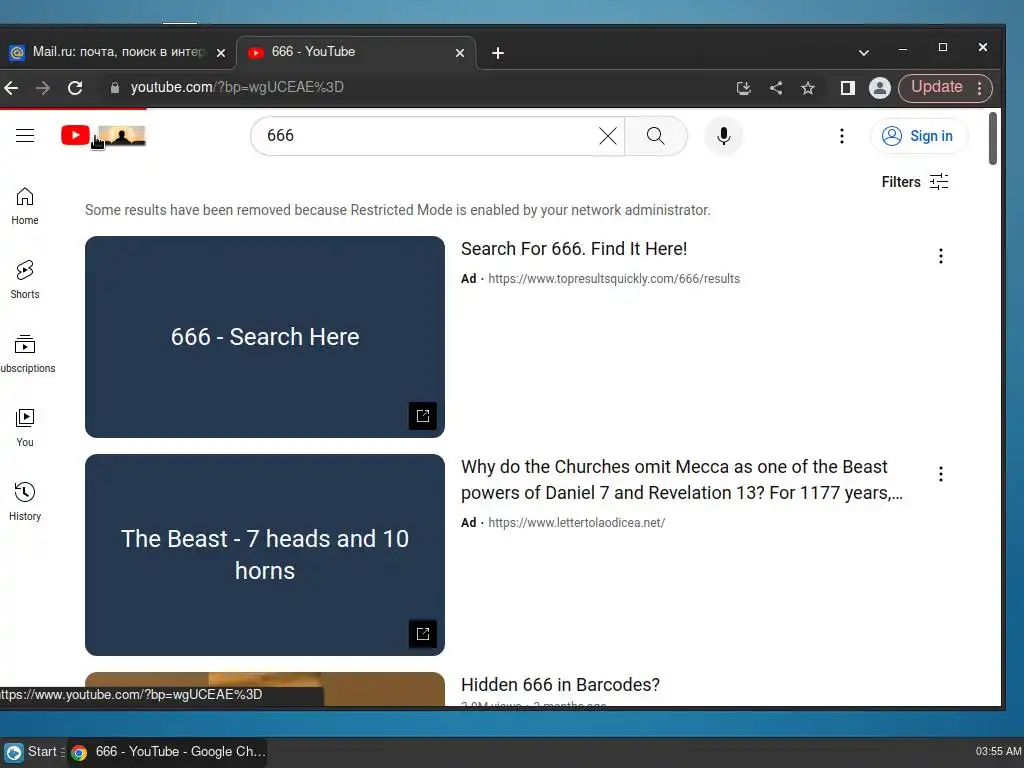
Task: Open Subscriptions in sidebar
Action: click(25, 354)
